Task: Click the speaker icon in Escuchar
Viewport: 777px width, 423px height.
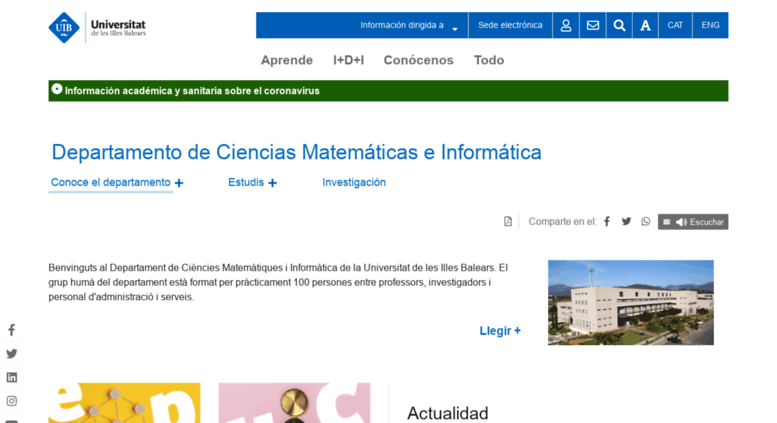Action: tap(681, 222)
